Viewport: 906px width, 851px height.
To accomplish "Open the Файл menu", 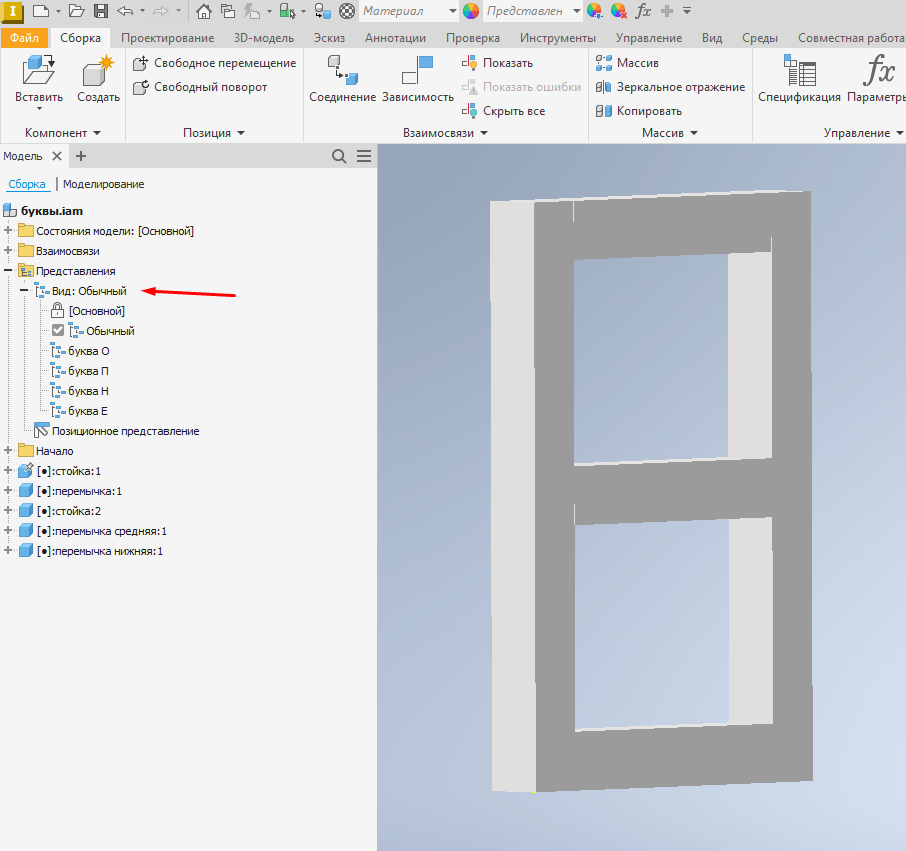I will tap(24, 38).
